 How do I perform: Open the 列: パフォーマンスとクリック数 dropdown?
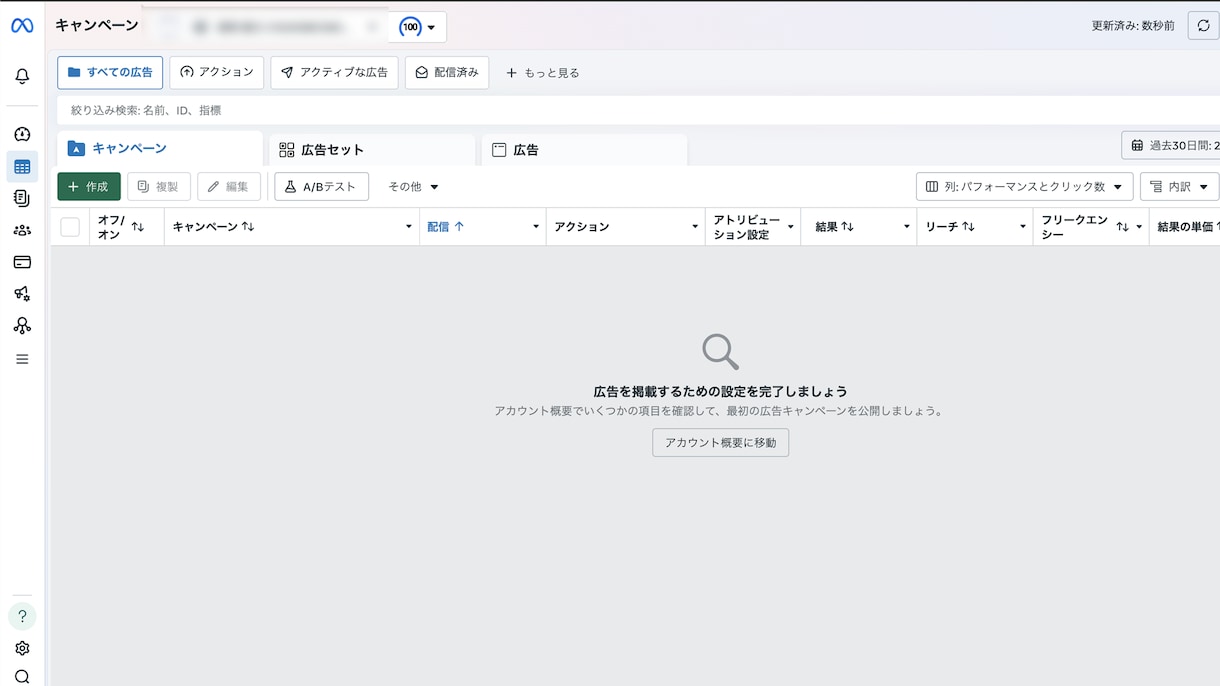(x=1024, y=187)
